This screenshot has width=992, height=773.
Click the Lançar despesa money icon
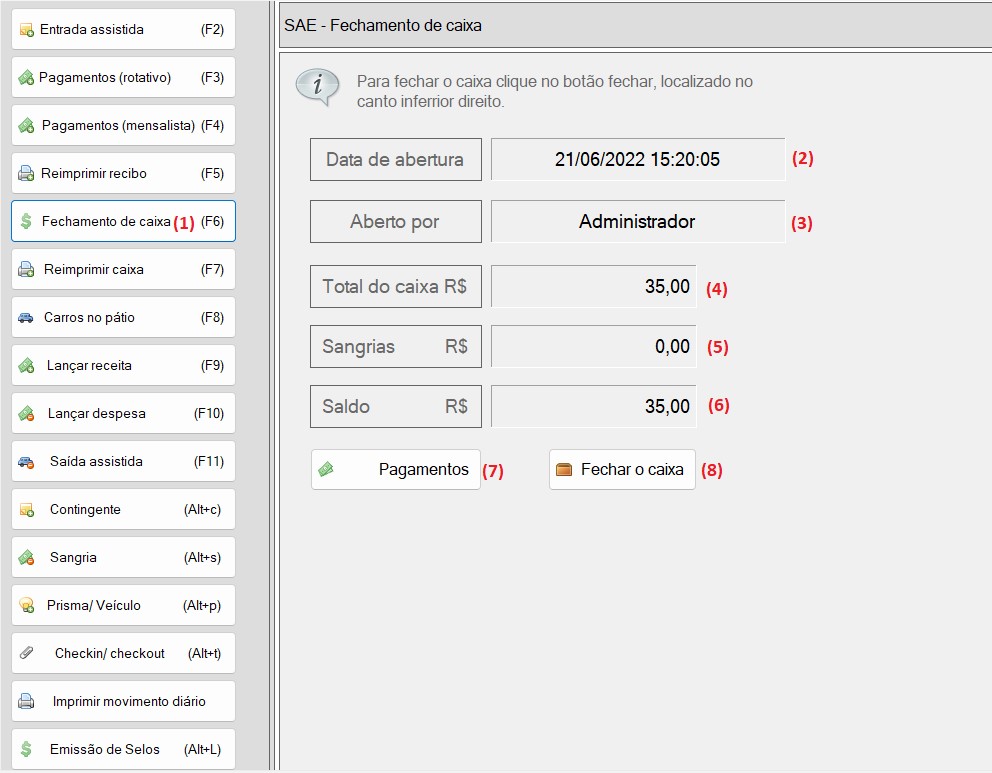(x=26, y=414)
